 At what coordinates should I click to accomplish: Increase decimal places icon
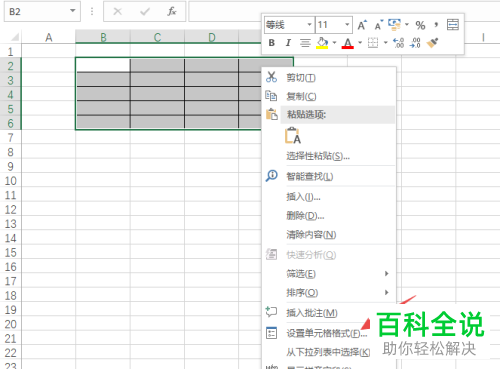[x=399, y=43]
